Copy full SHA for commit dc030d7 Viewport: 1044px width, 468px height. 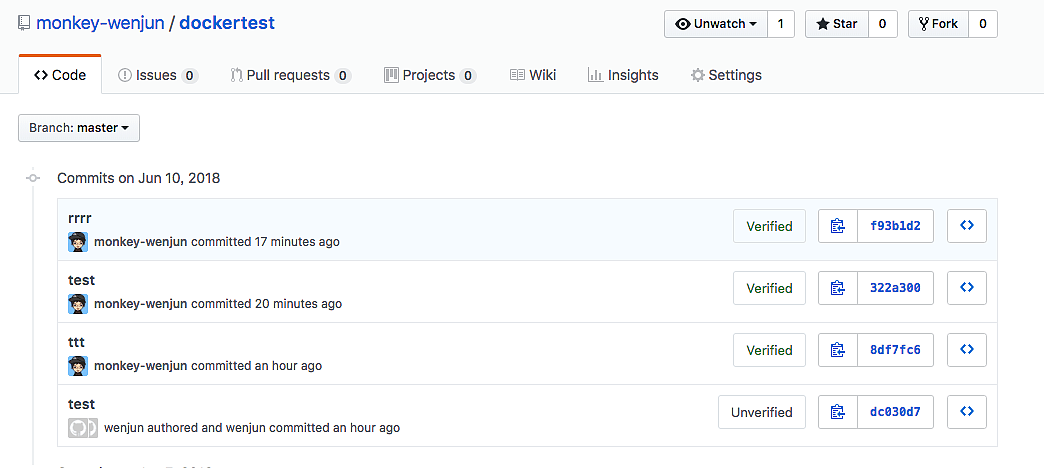838,412
